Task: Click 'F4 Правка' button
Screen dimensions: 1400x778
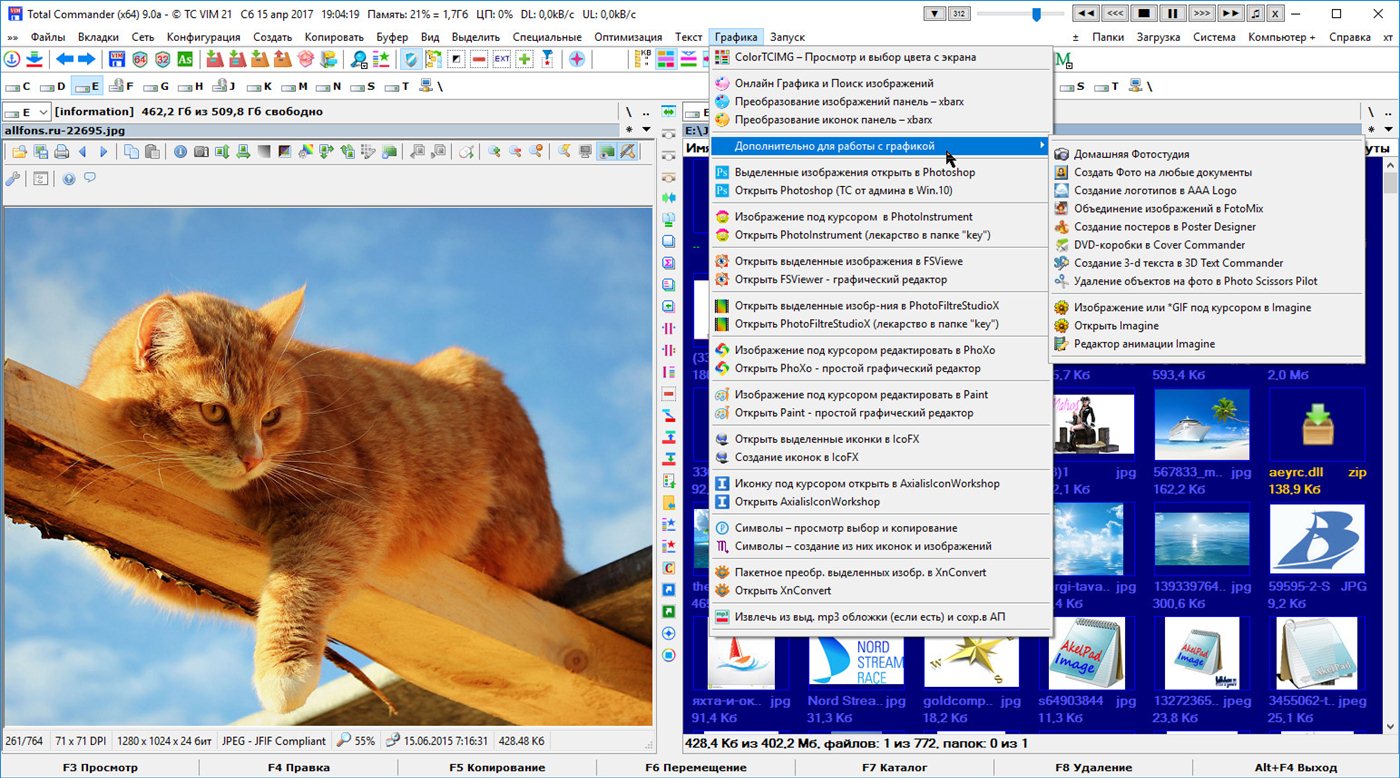Action: point(298,768)
